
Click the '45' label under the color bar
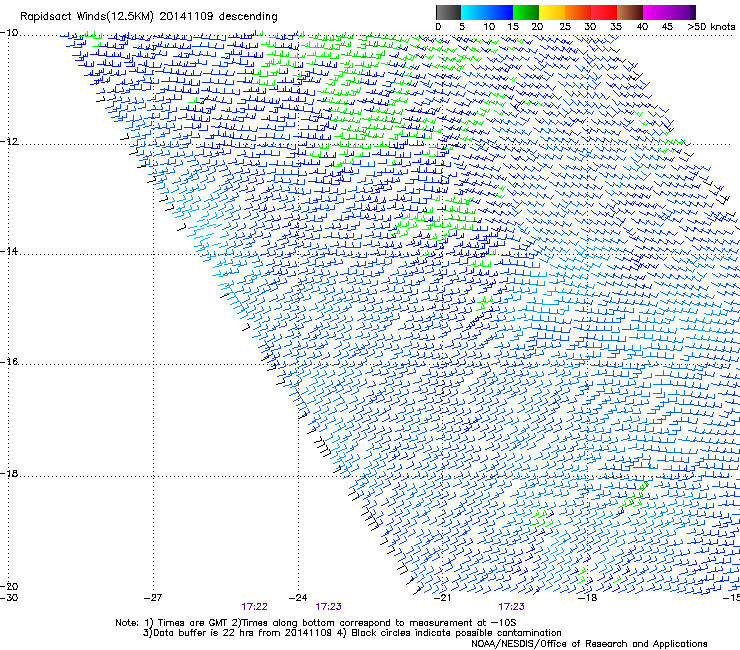pos(667,27)
